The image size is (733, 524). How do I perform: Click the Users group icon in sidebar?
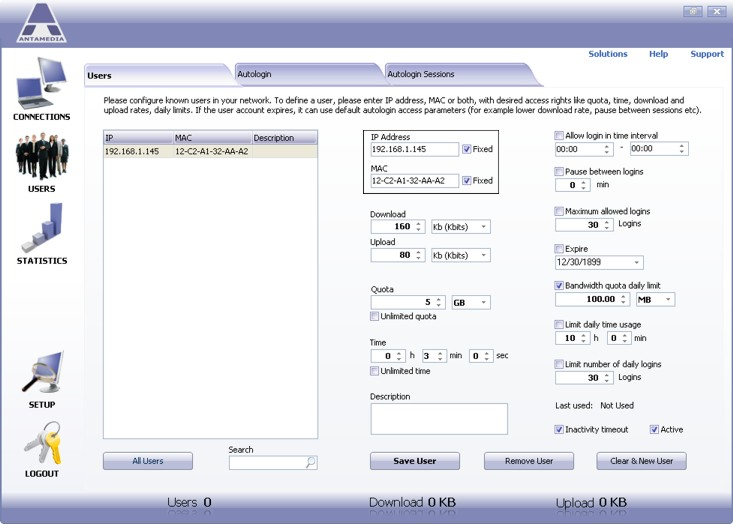(41, 157)
